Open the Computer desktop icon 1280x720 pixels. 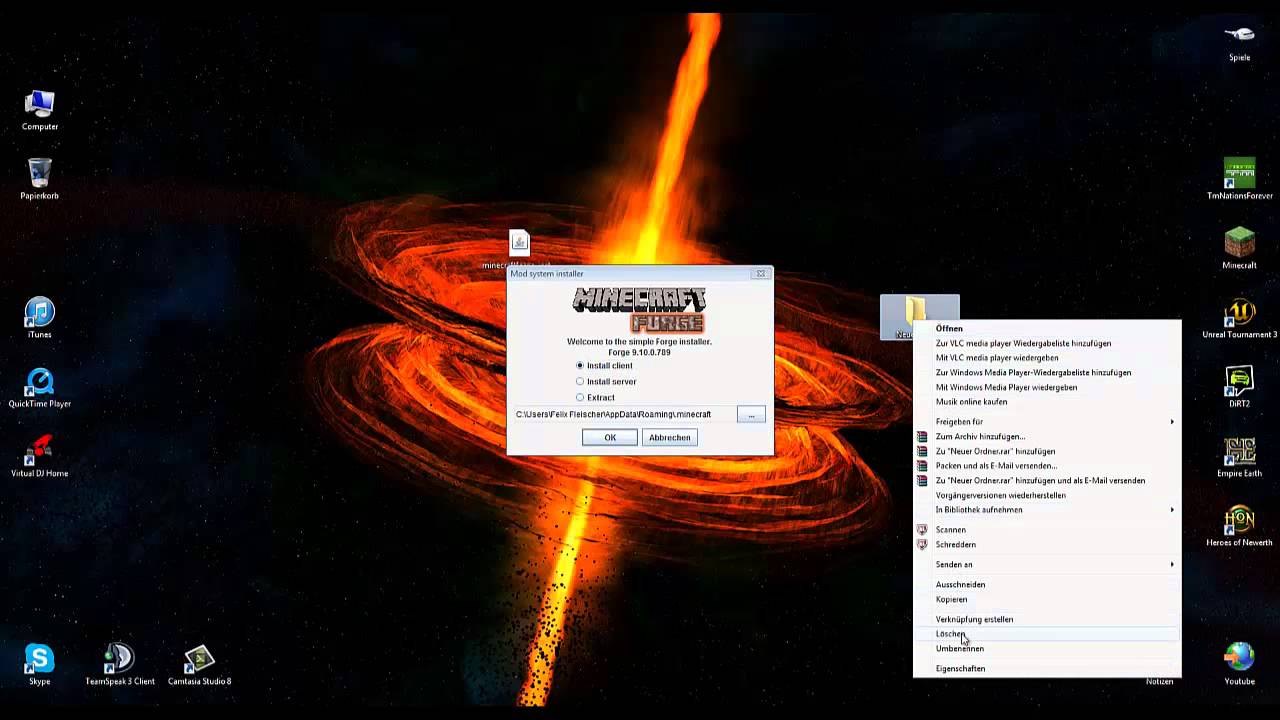coord(40,110)
